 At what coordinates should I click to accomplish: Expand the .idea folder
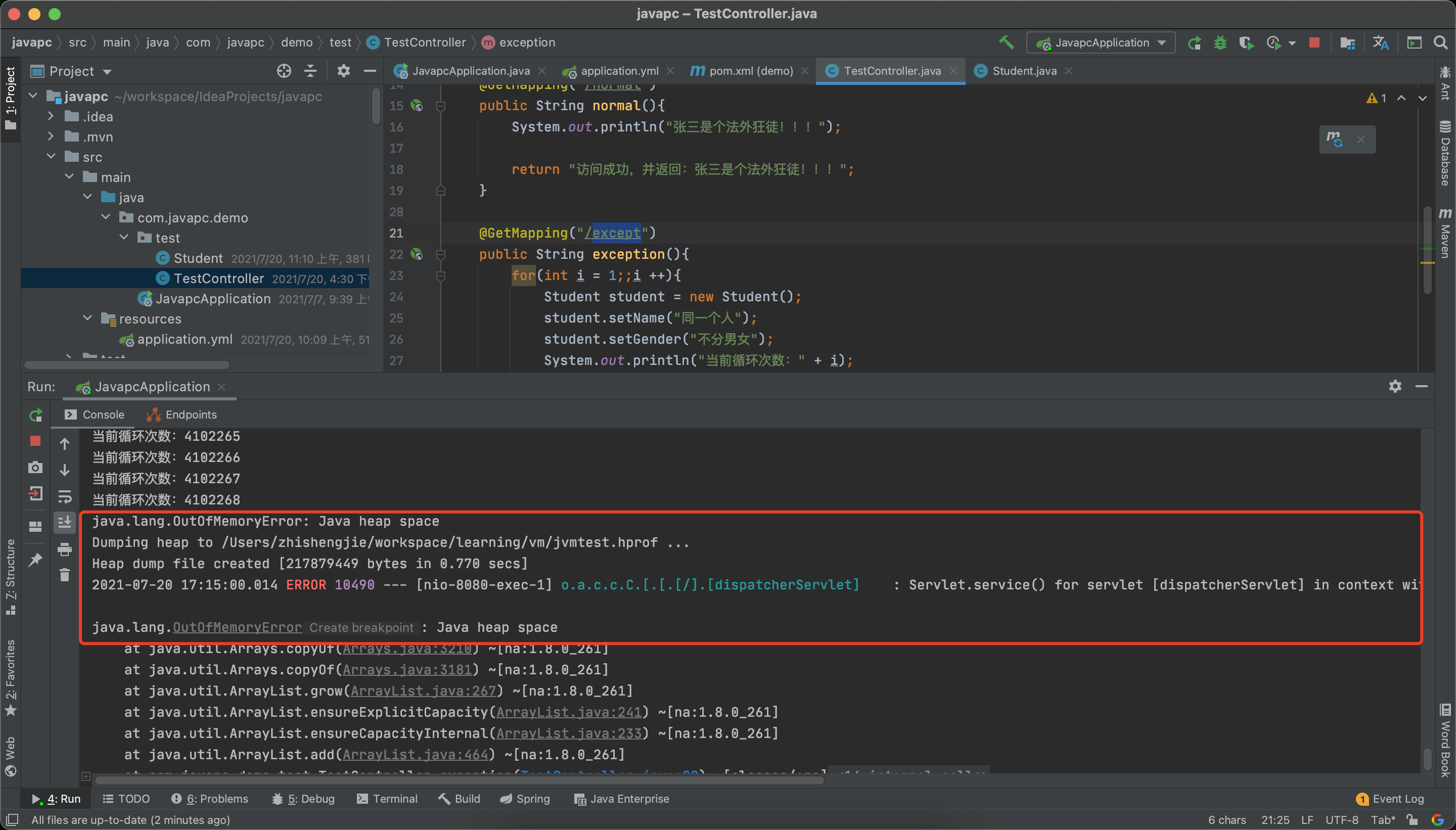coord(51,116)
